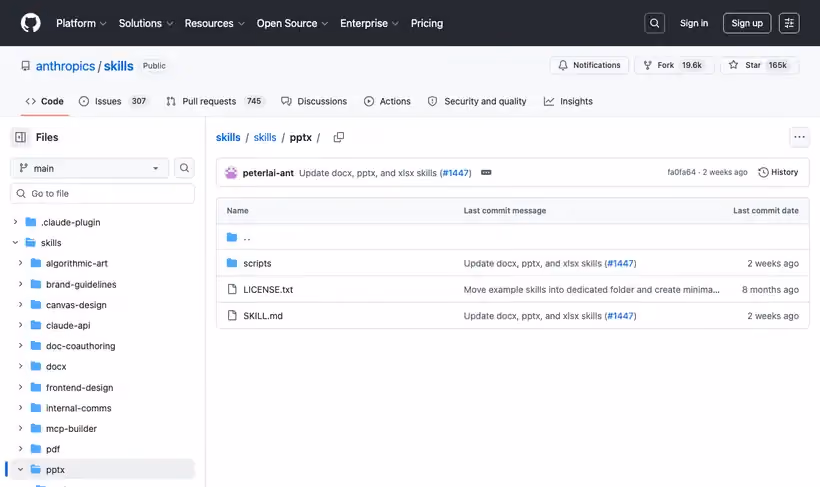The image size is (820, 487).
Task: Collapse the pptx folder chevron
Action: [20, 470]
